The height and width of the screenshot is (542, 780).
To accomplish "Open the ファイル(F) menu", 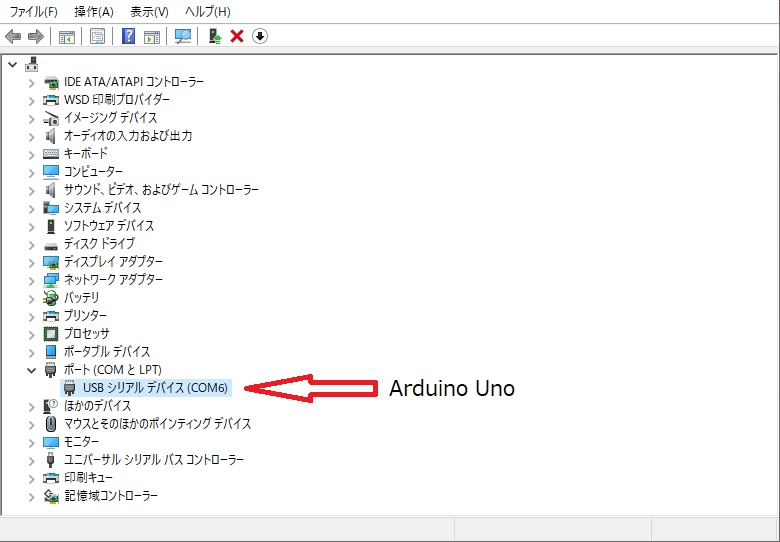I will pyautogui.click(x=33, y=11).
